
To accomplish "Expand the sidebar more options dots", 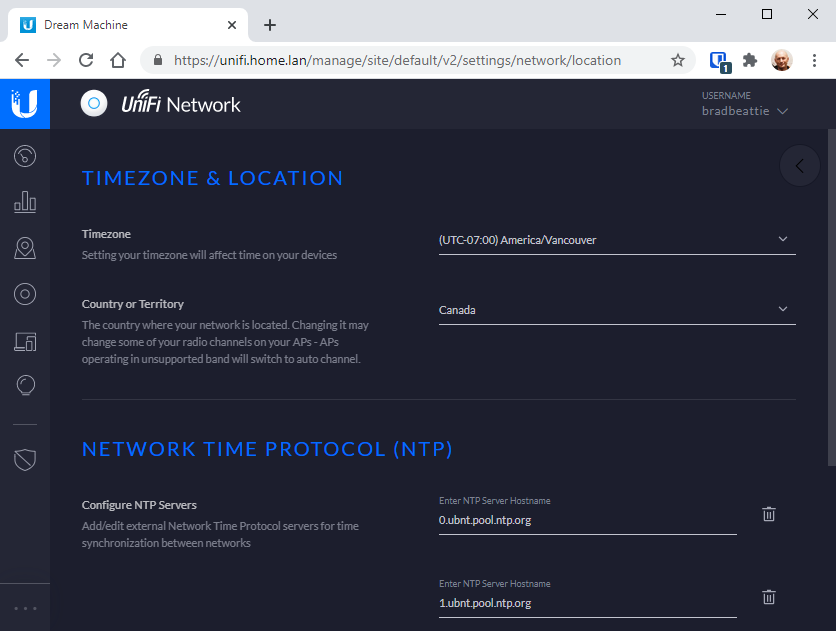I will click(x=25, y=608).
